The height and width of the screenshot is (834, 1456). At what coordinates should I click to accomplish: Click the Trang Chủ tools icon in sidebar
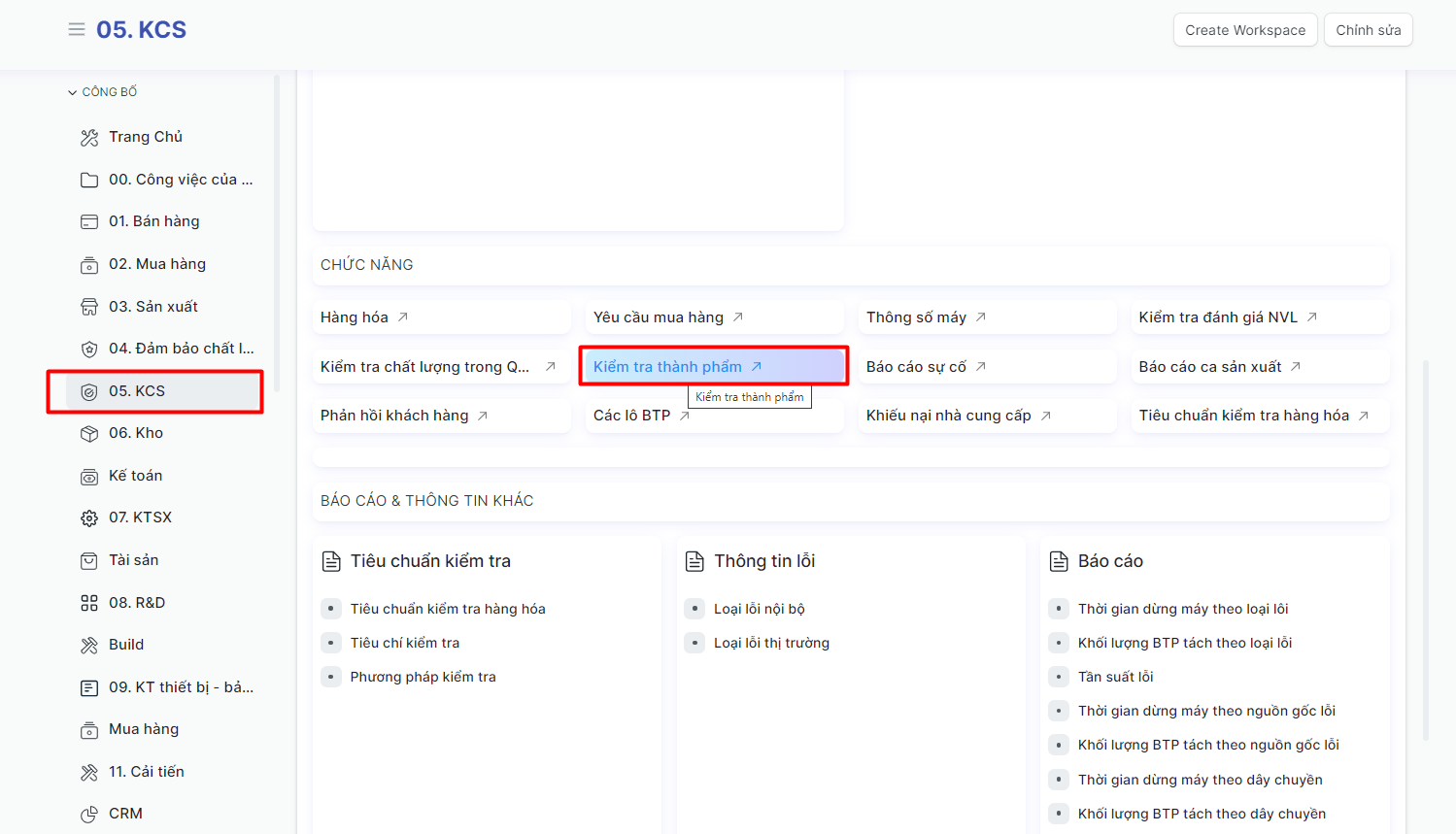pyautogui.click(x=89, y=138)
